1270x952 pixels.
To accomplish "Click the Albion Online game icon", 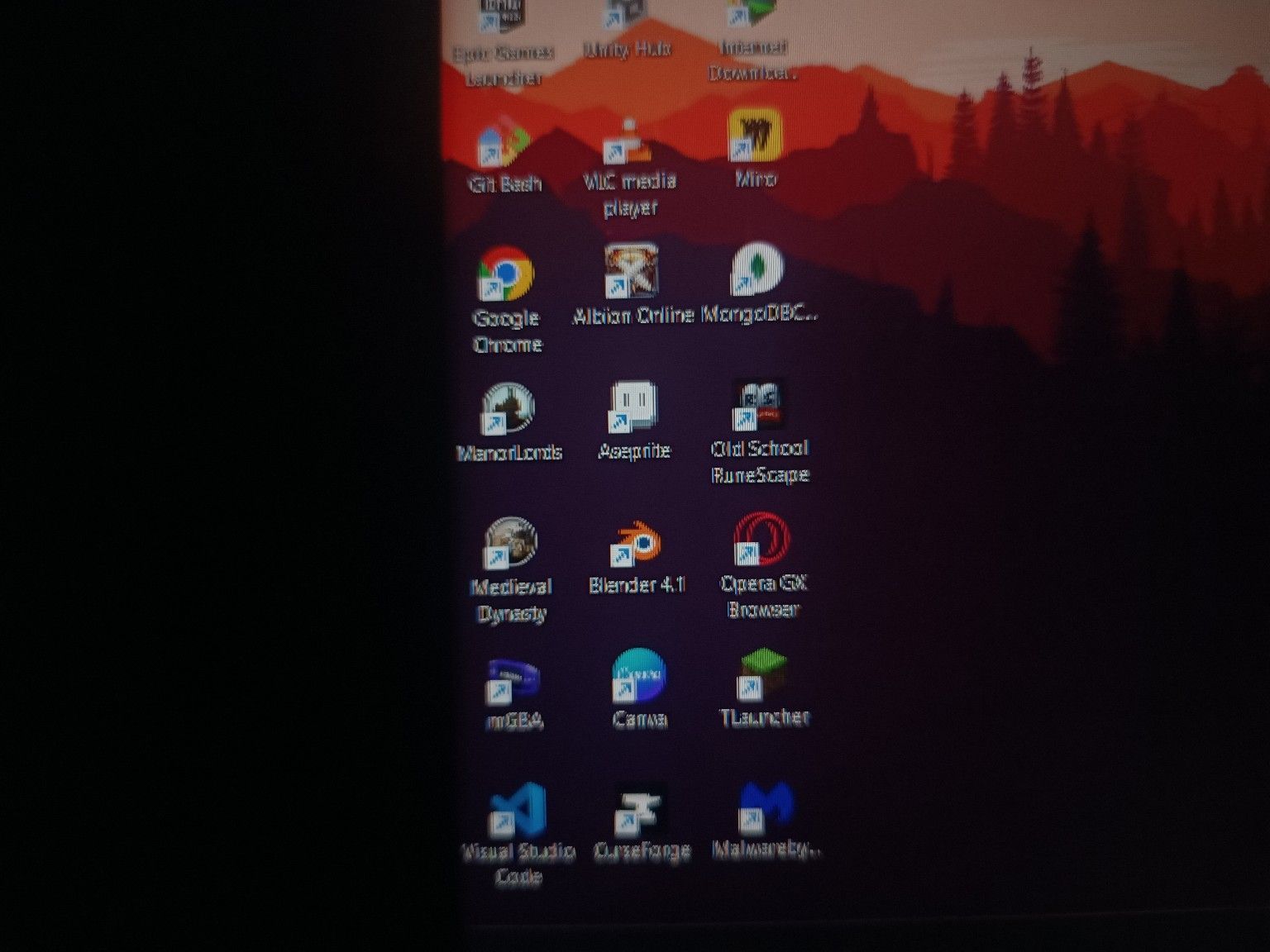I will tap(633, 283).
